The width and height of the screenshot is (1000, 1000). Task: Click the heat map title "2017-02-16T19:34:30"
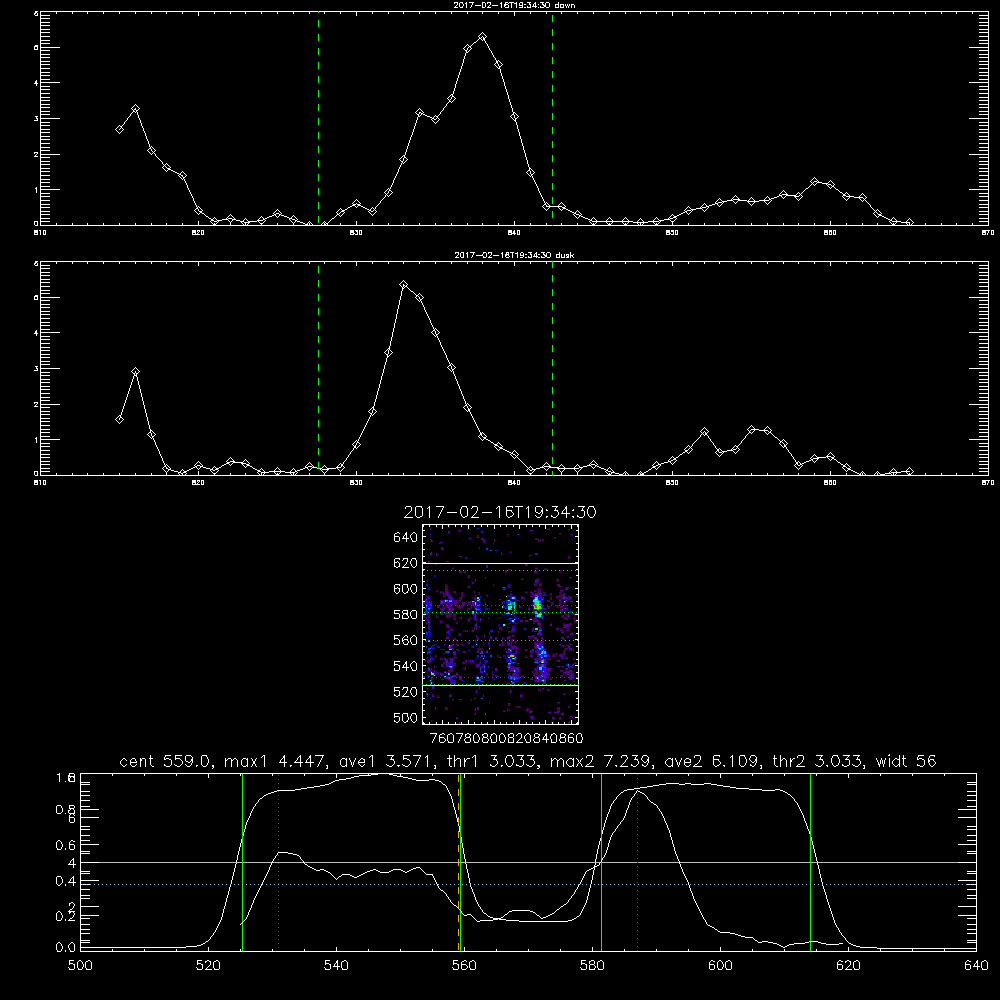[x=500, y=512]
